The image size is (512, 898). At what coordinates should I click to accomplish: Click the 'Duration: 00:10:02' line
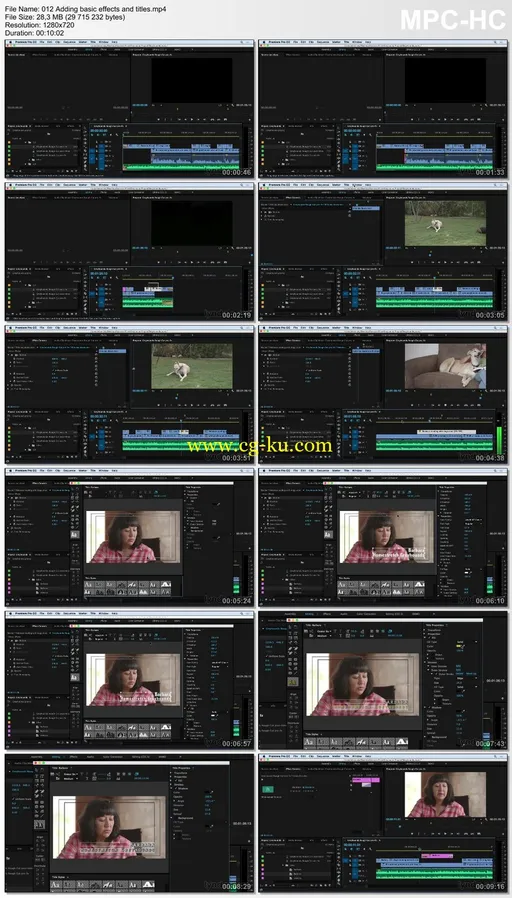[x=33, y=33]
